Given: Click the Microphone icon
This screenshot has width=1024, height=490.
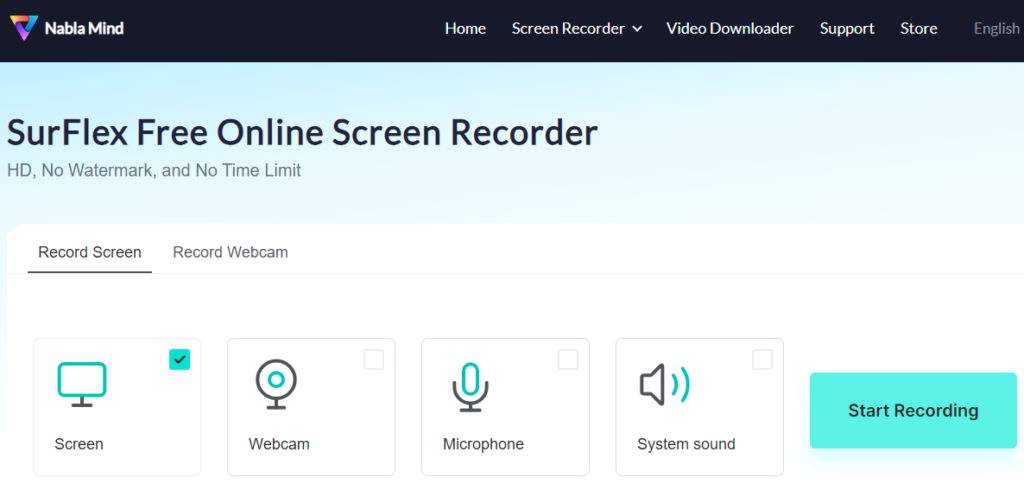Looking at the screenshot, I should [469, 385].
